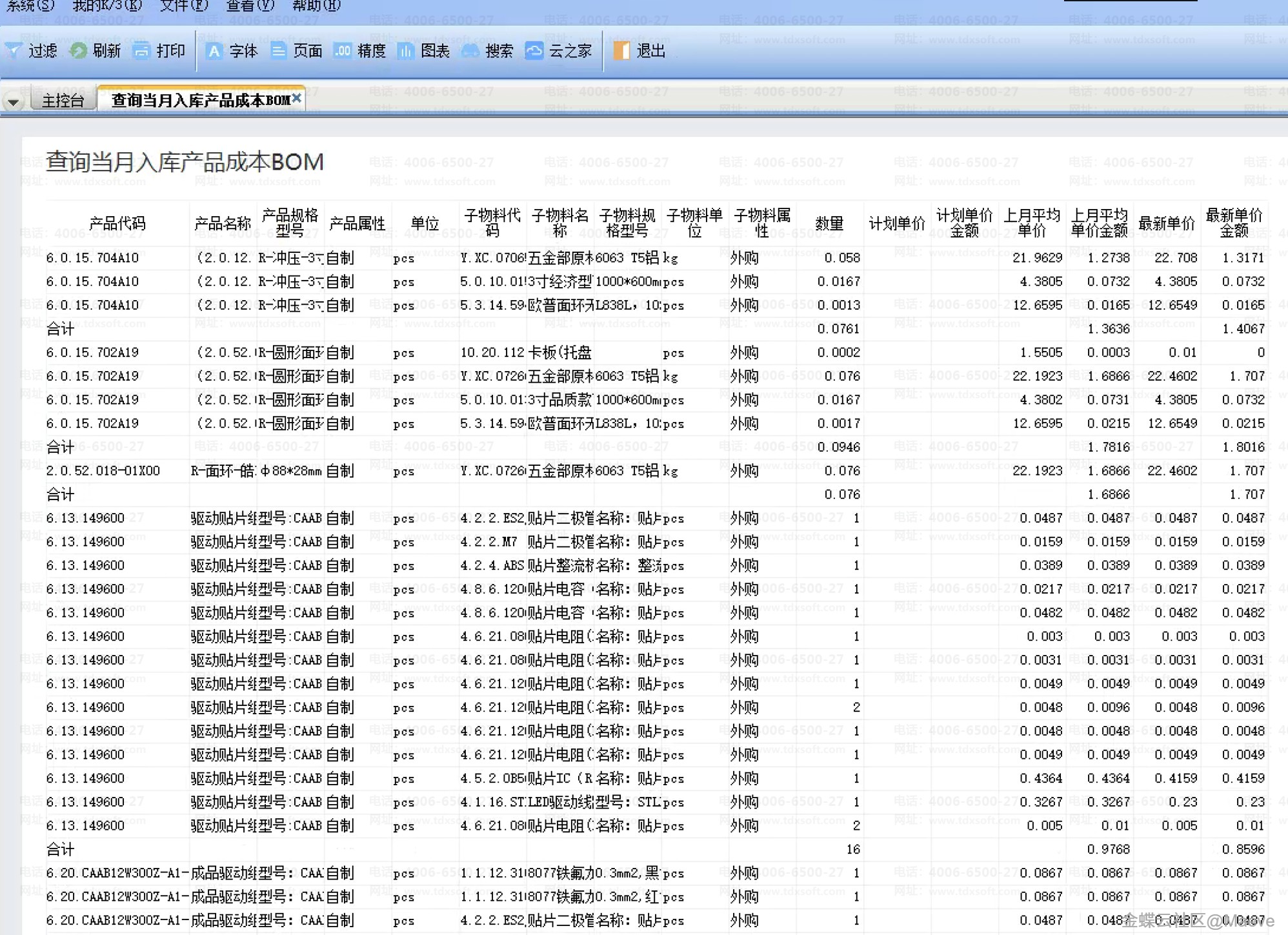Screen dimensions: 1288x935
Task: Click the 4.5.2.0B5 sub-material code cell
Action: pyautogui.click(x=492, y=778)
